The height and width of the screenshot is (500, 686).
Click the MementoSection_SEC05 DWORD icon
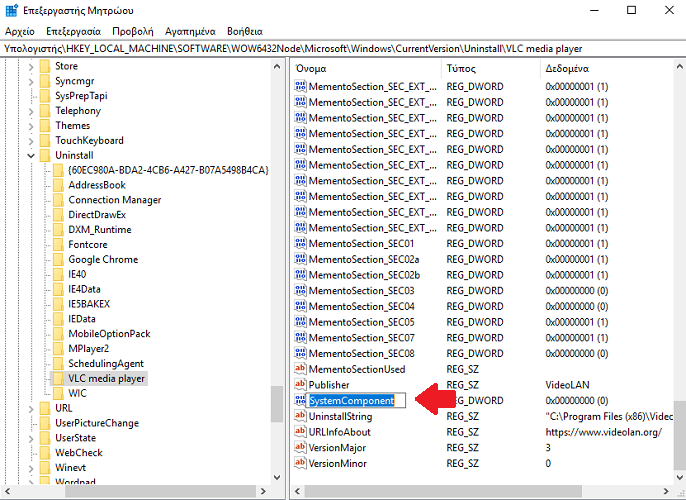pyautogui.click(x=300, y=322)
